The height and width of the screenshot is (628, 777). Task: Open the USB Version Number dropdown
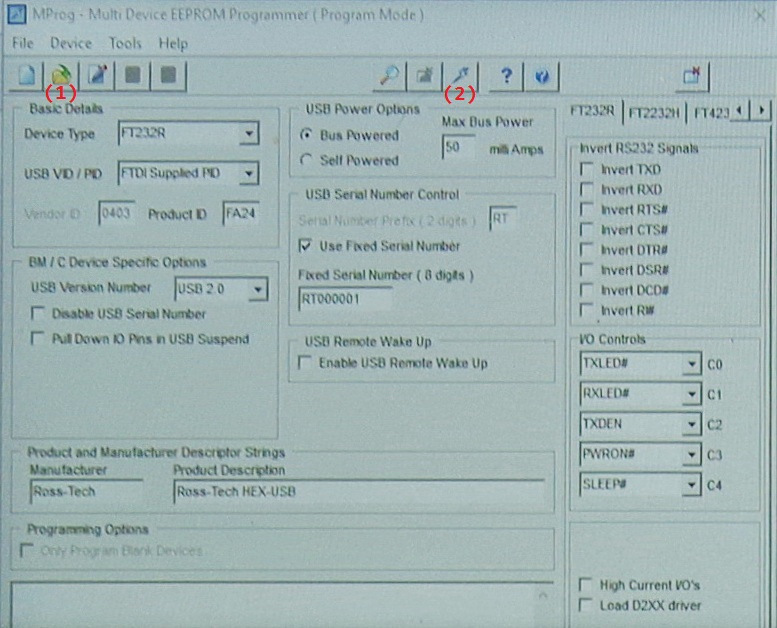pyautogui.click(x=258, y=289)
